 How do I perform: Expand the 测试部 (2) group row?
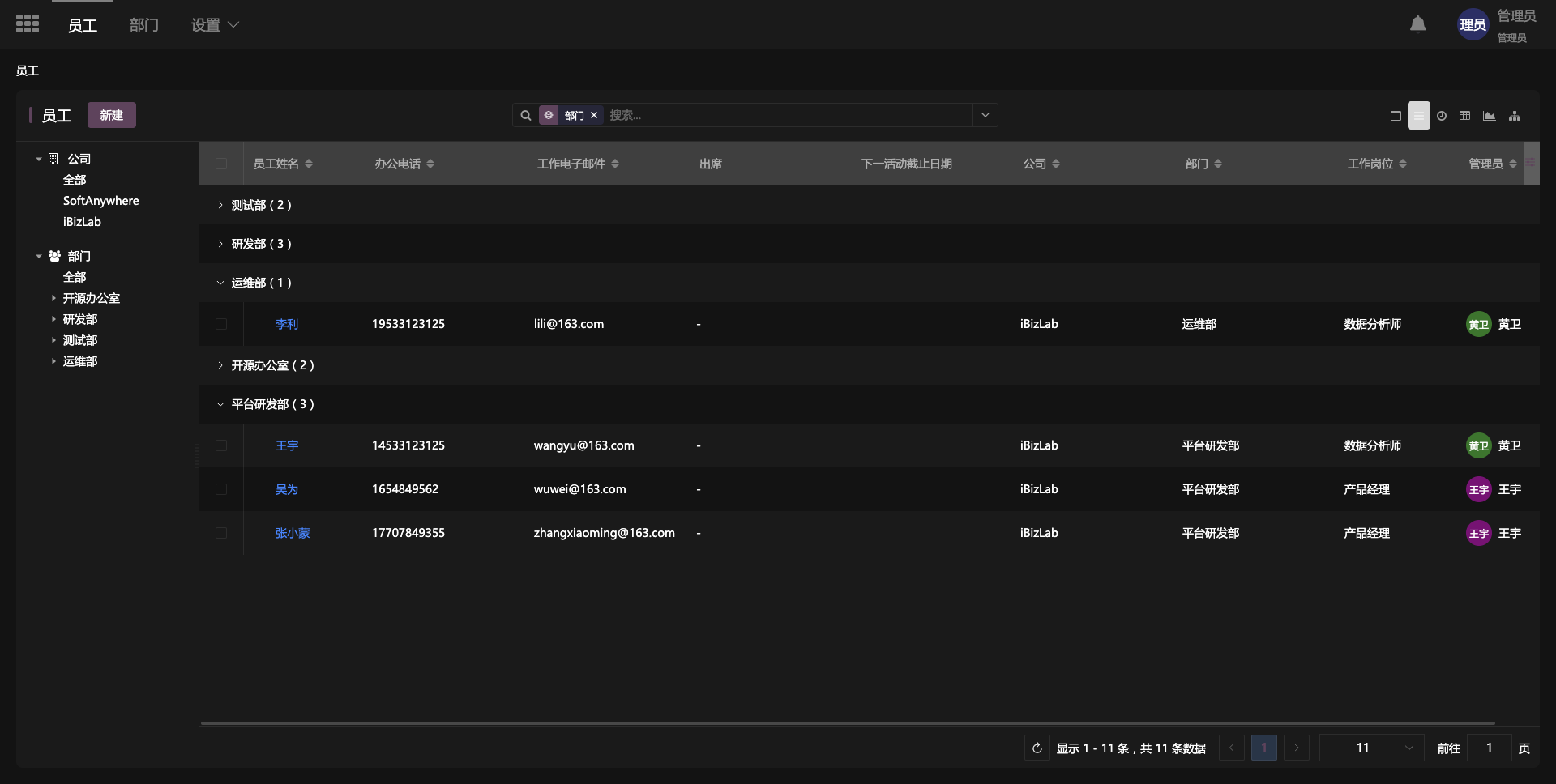pyautogui.click(x=220, y=205)
